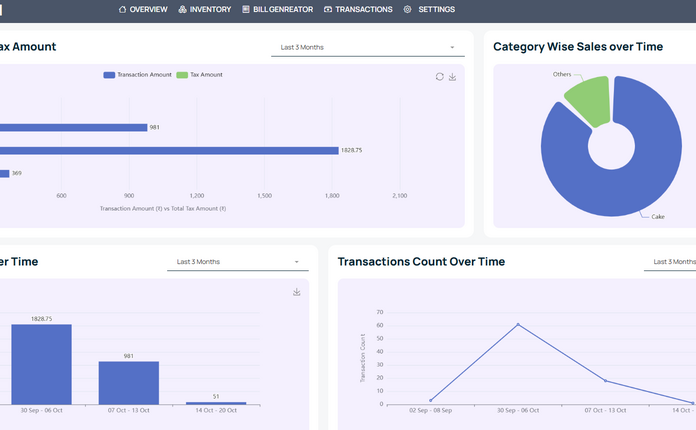
Task: Click the 30 Sep - 06 Oct vertical bar
Action: [41, 364]
